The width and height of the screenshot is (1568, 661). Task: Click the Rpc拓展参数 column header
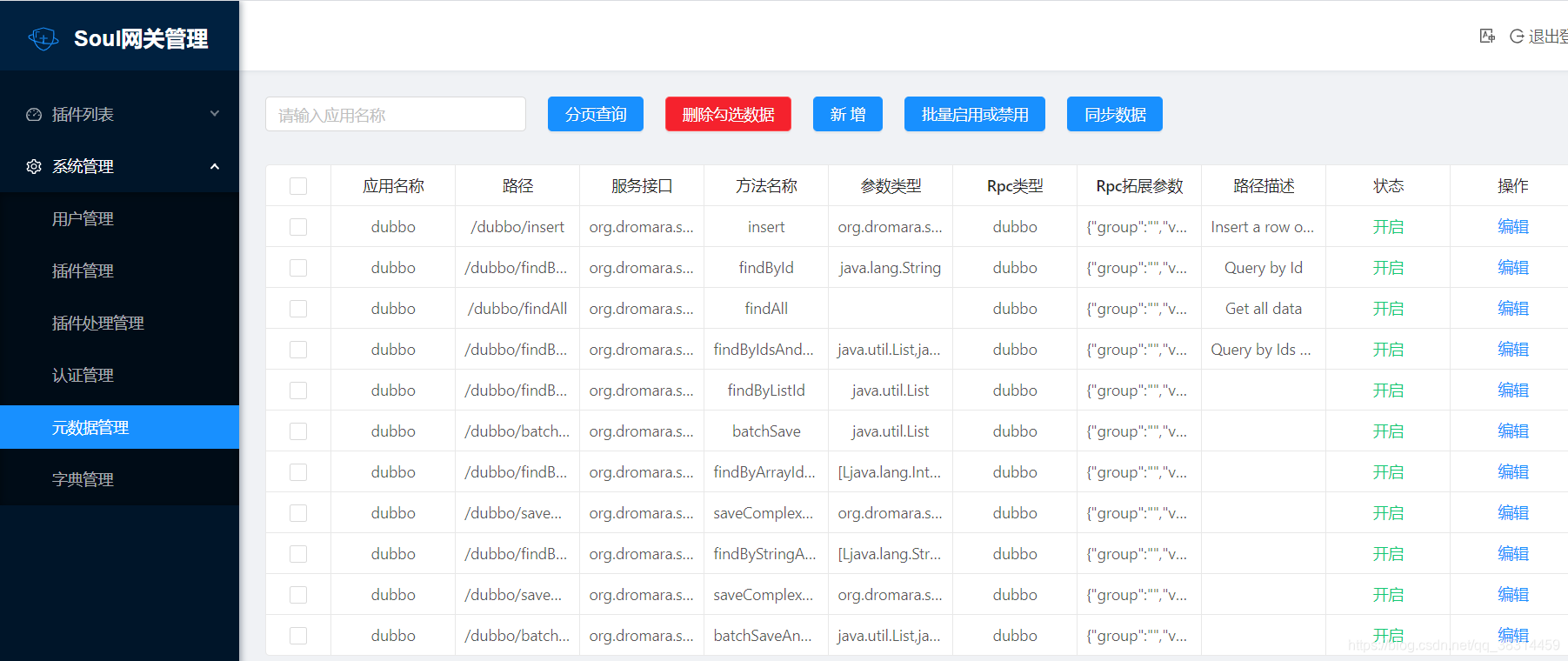(1139, 186)
